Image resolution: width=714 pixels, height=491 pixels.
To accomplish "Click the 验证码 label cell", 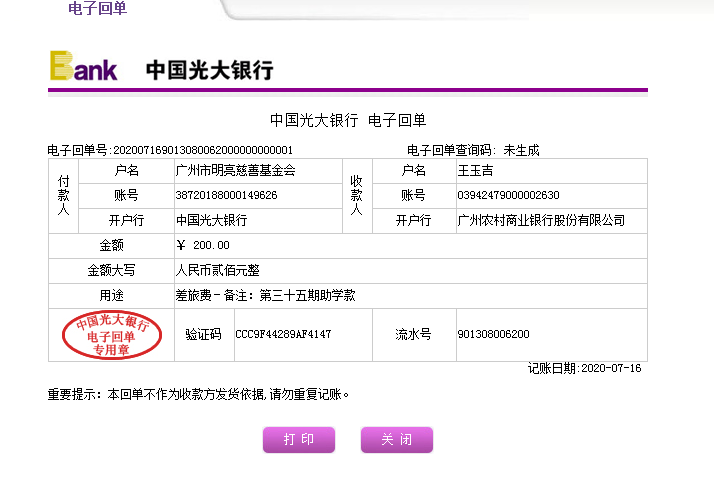I will pyautogui.click(x=204, y=335).
